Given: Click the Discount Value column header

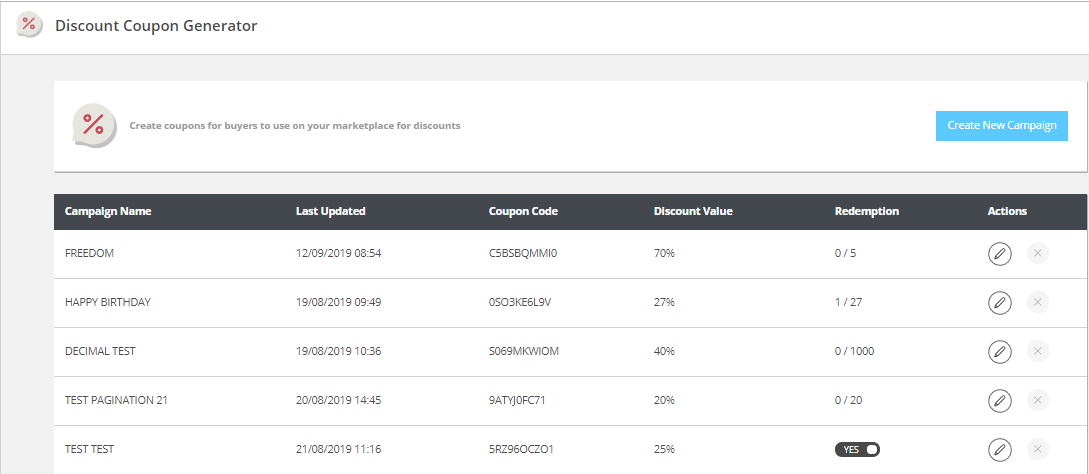Looking at the screenshot, I should coord(693,211).
